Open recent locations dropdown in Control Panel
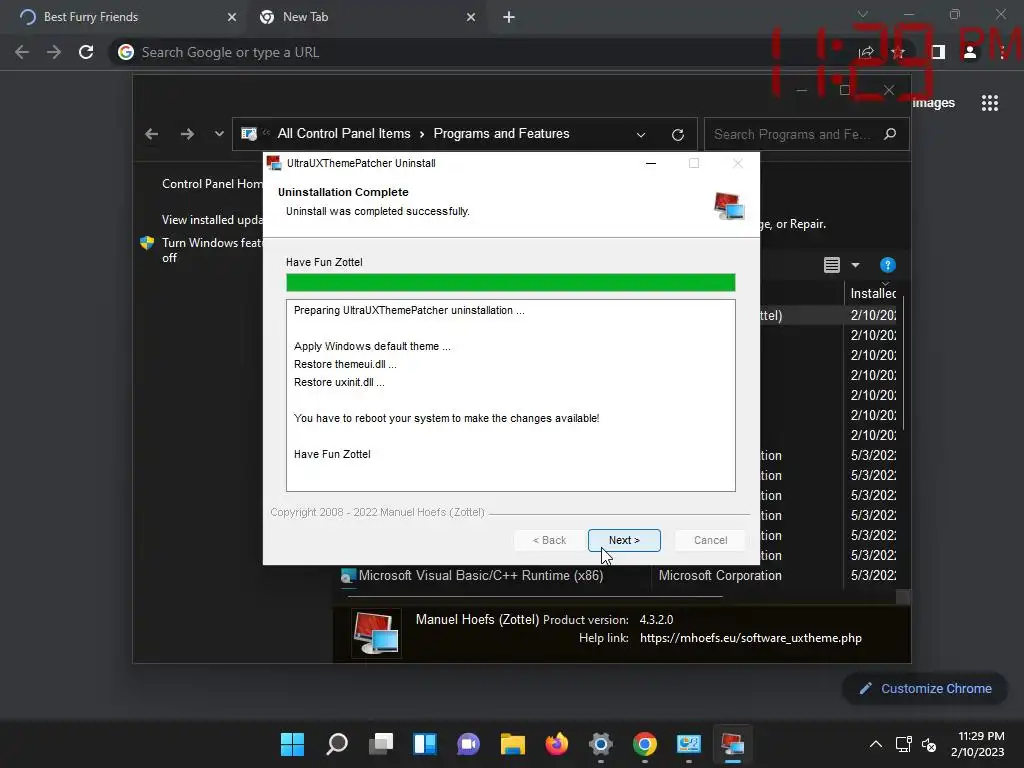 coord(219,134)
